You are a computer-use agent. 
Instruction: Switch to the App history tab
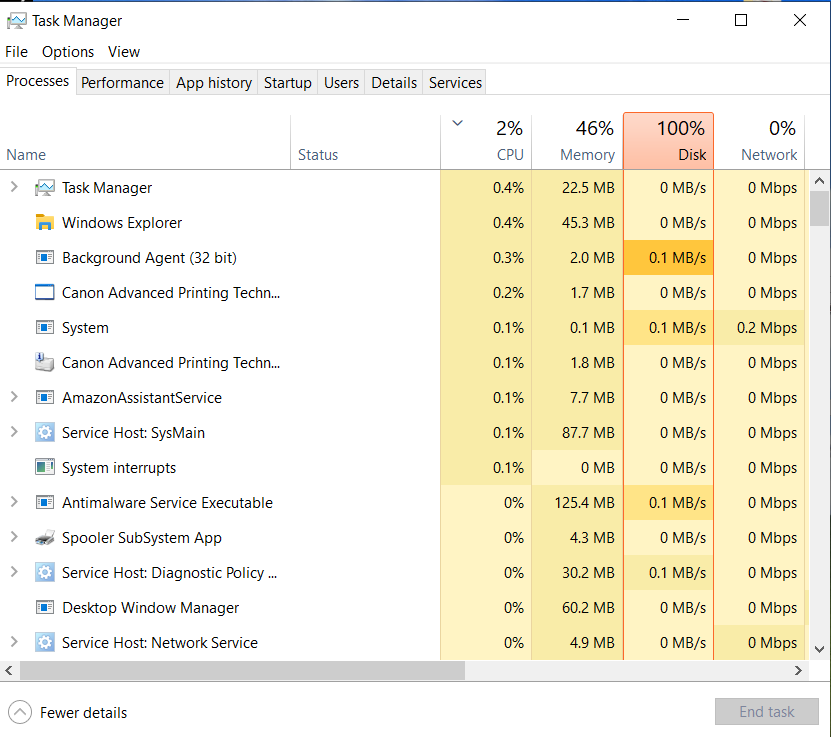pos(214,83)
